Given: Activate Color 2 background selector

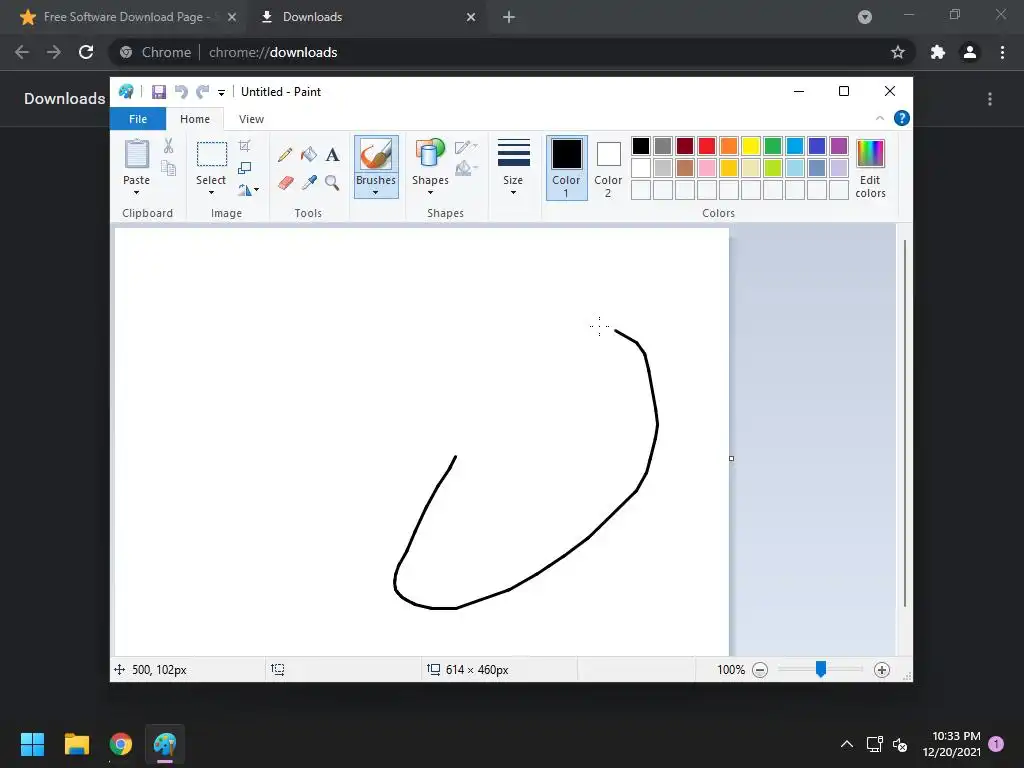Looking at the screenshot, I should coord(608,168).
